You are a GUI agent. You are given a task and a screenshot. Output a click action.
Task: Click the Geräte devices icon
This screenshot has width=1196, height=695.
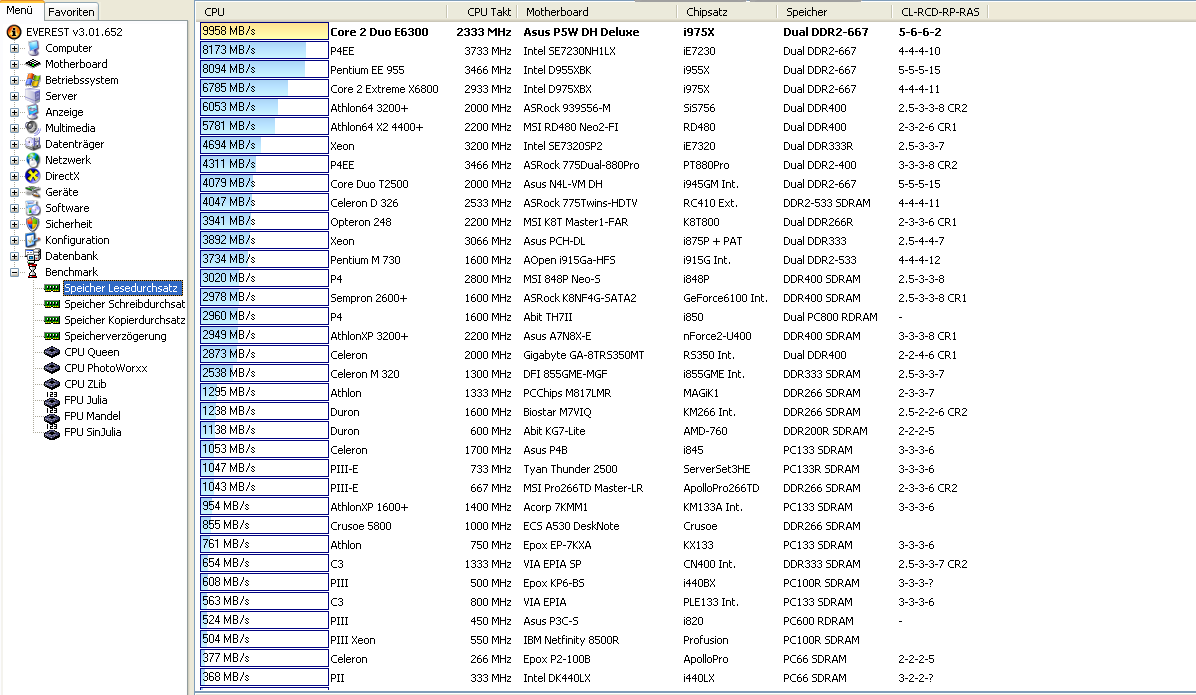tap(33, 192)
